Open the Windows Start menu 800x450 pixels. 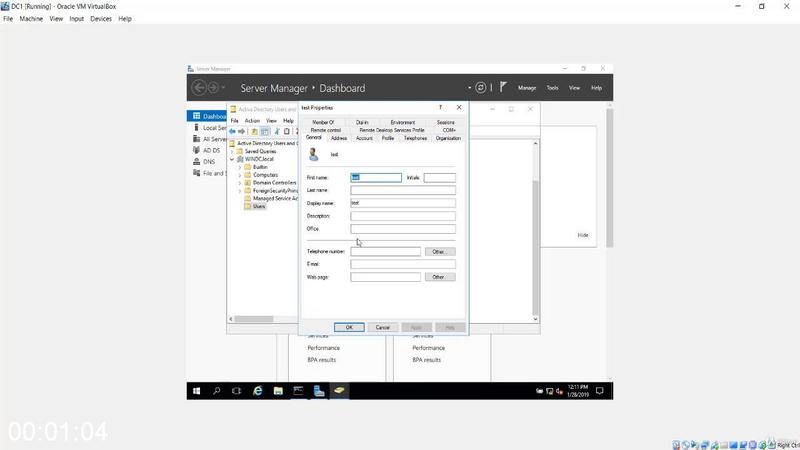(x=196, y=391)
